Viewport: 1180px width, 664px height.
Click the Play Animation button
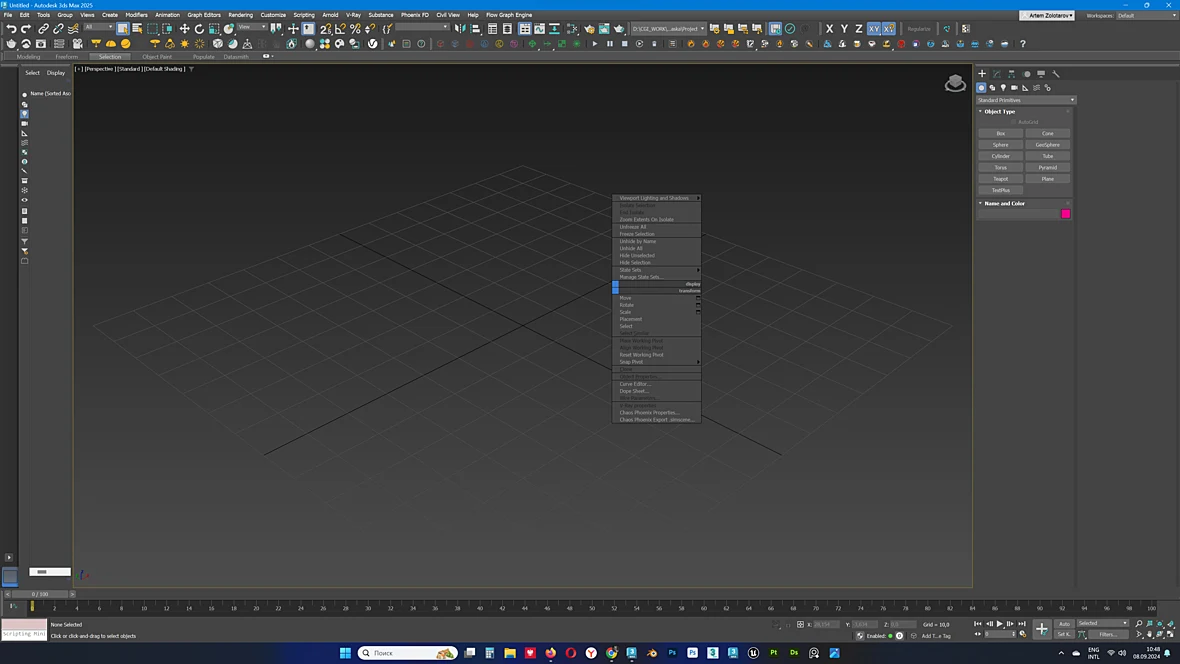999,623
